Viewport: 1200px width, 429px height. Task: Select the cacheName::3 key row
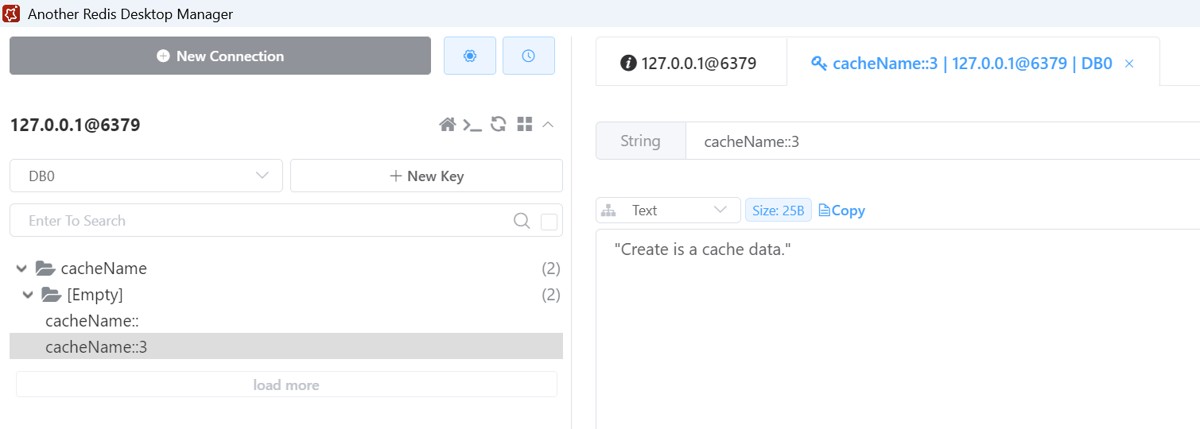286,347
